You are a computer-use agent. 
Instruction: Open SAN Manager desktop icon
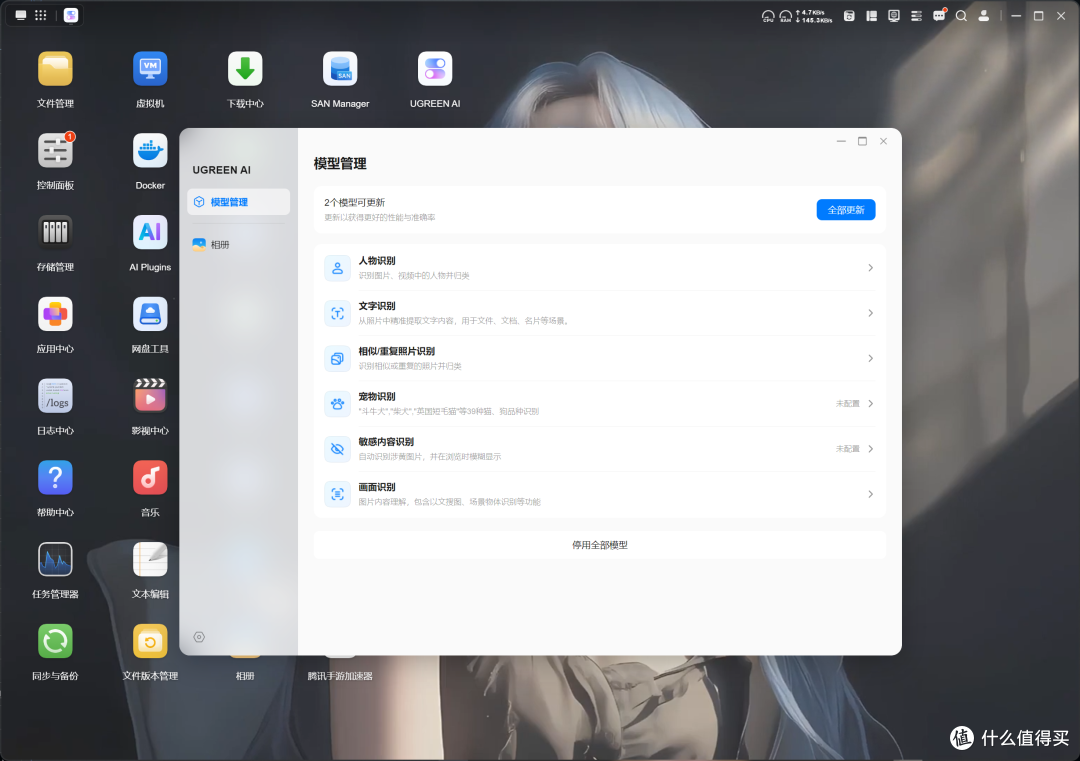(x=340, y=69)
